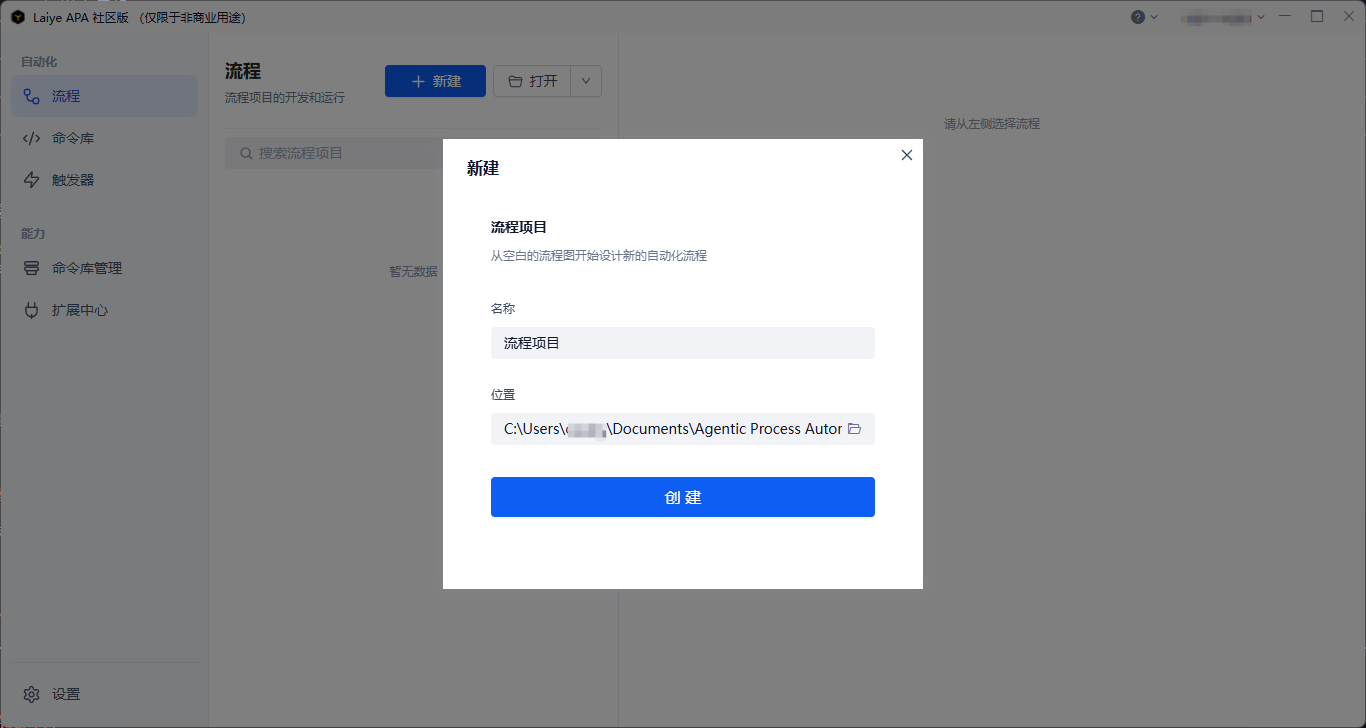Viewport: 1366px width, 728px height.
Task: Click the 打开 button
Action: point(532,81)
